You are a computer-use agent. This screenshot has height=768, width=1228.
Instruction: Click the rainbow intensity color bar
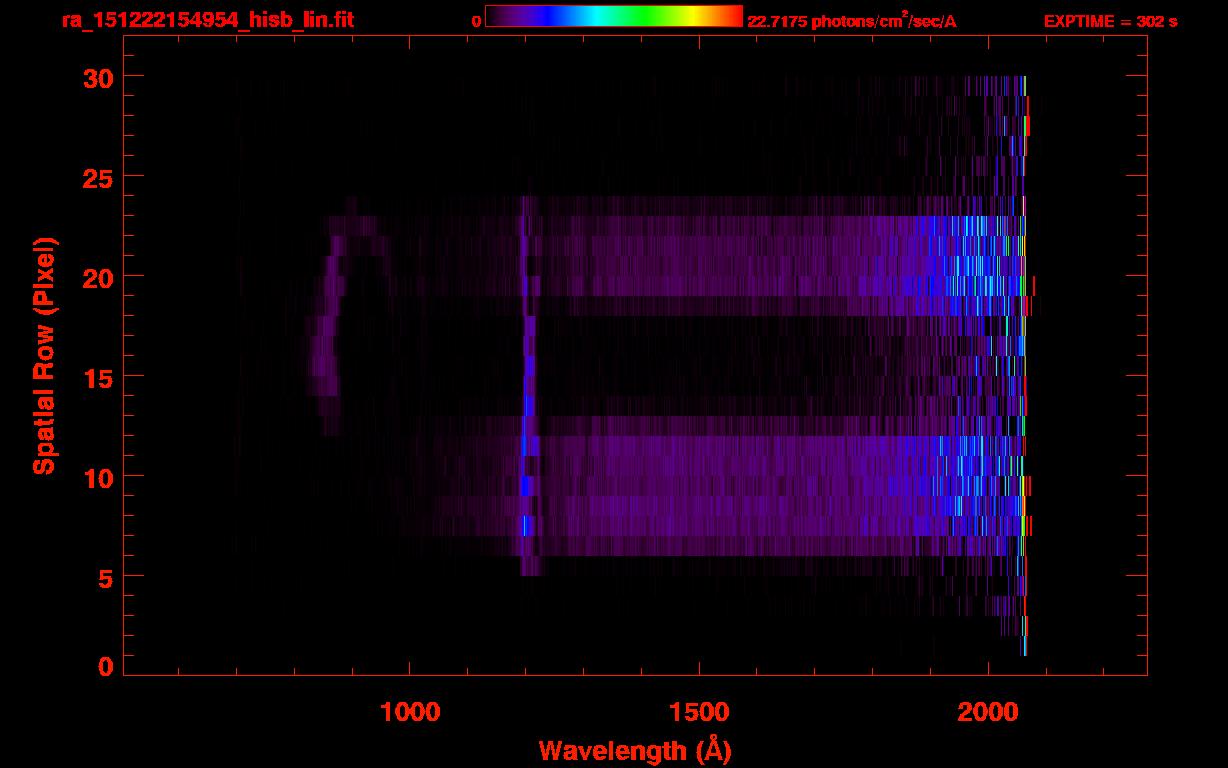pos(614,16)
